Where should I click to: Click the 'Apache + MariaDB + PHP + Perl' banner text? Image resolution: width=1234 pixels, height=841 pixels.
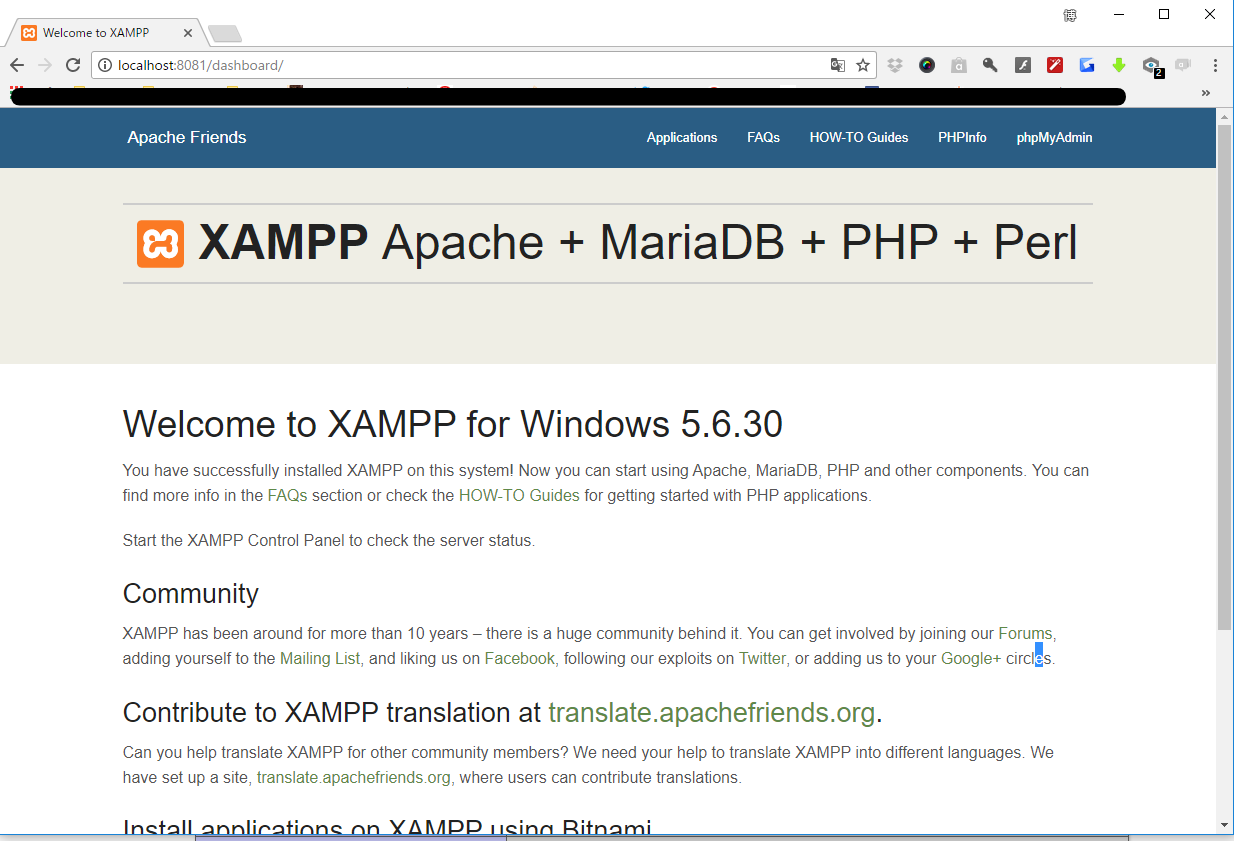pyautogui.click(x=730, y=242)
